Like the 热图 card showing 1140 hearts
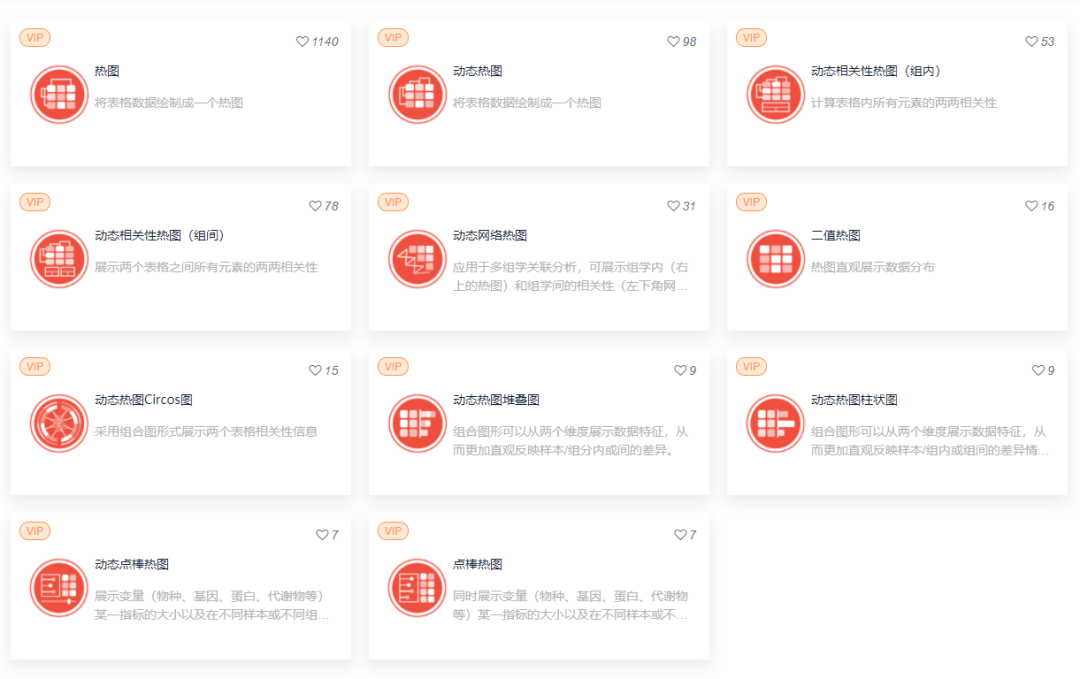1080x679 pixels. (301, 41)
